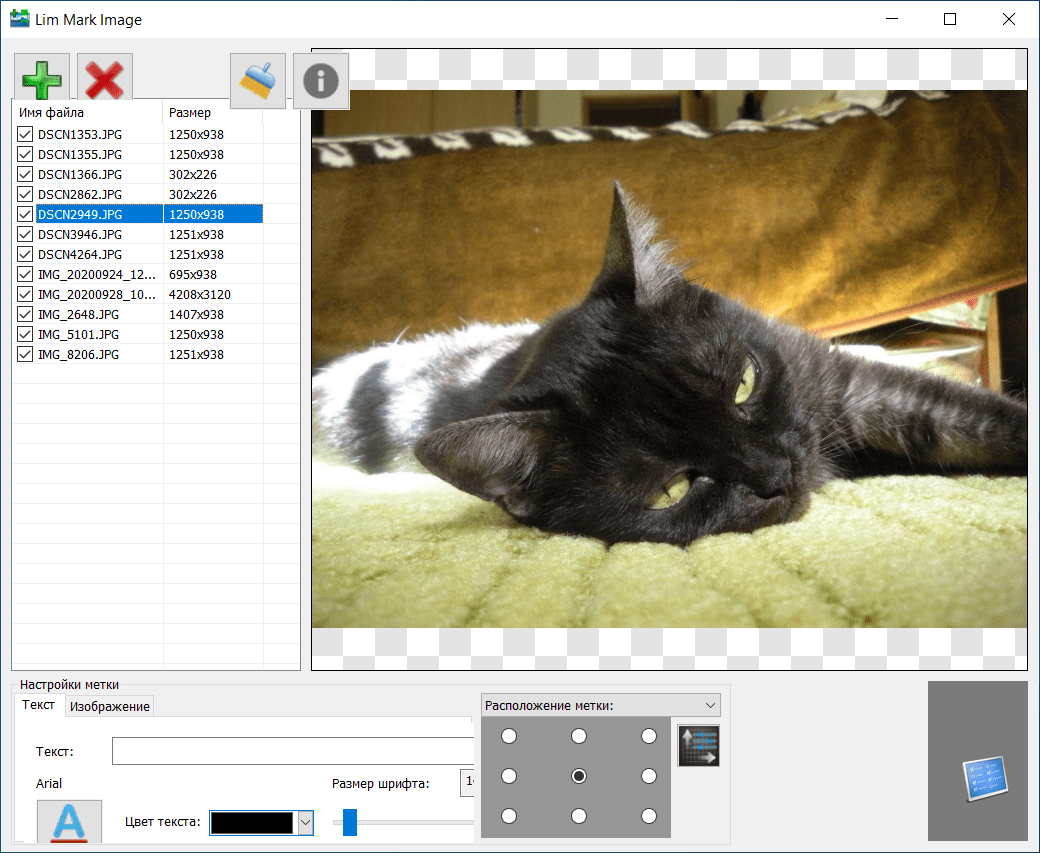
Task: Select the IMG_8206.JPG file row
Action: point(138,354)
